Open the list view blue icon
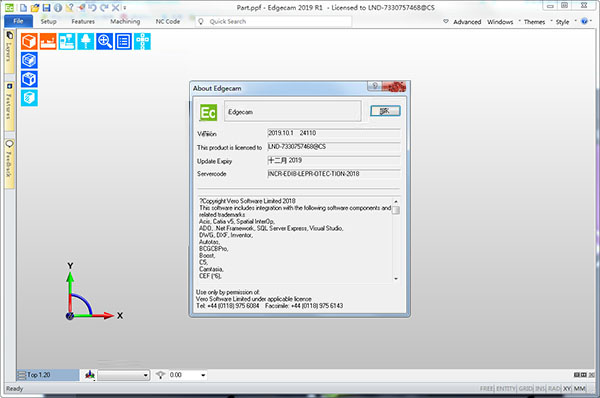 (123, 41)
